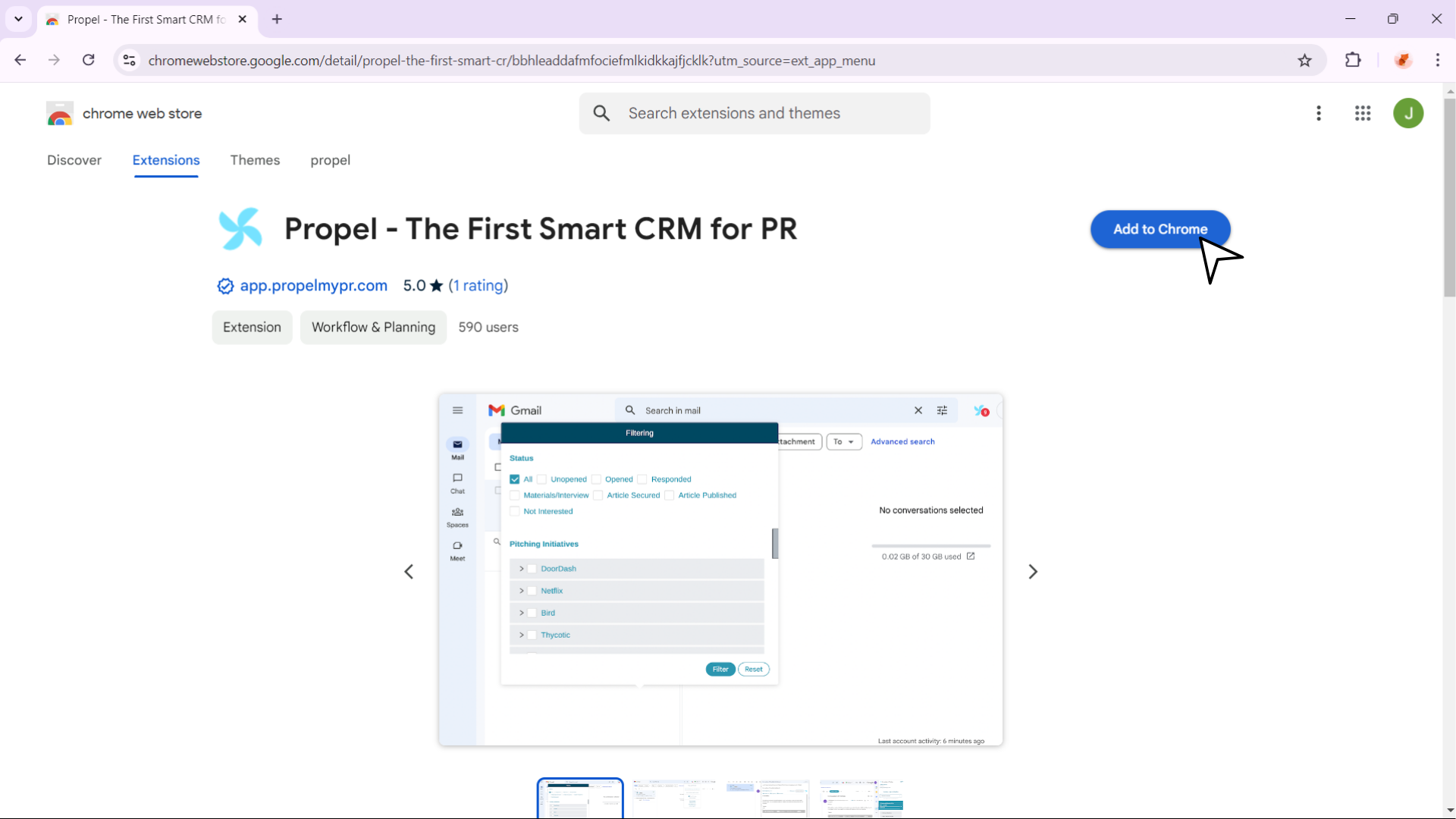
Task: Toggle the All status checkbox
Action: [x=515, y=479]
